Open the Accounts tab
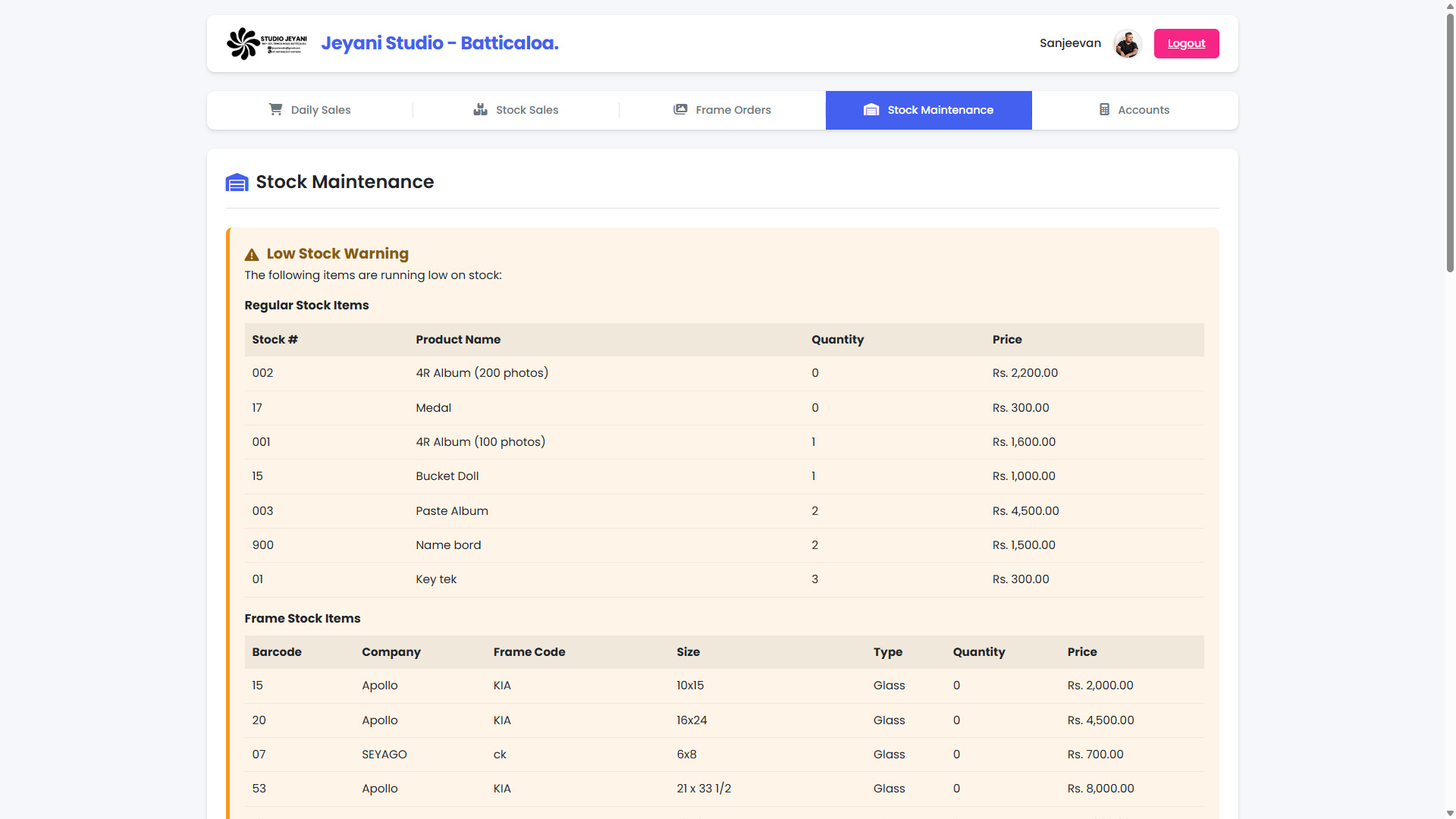The height and width of the screenshot is (819, 1456). point(1134,110)
